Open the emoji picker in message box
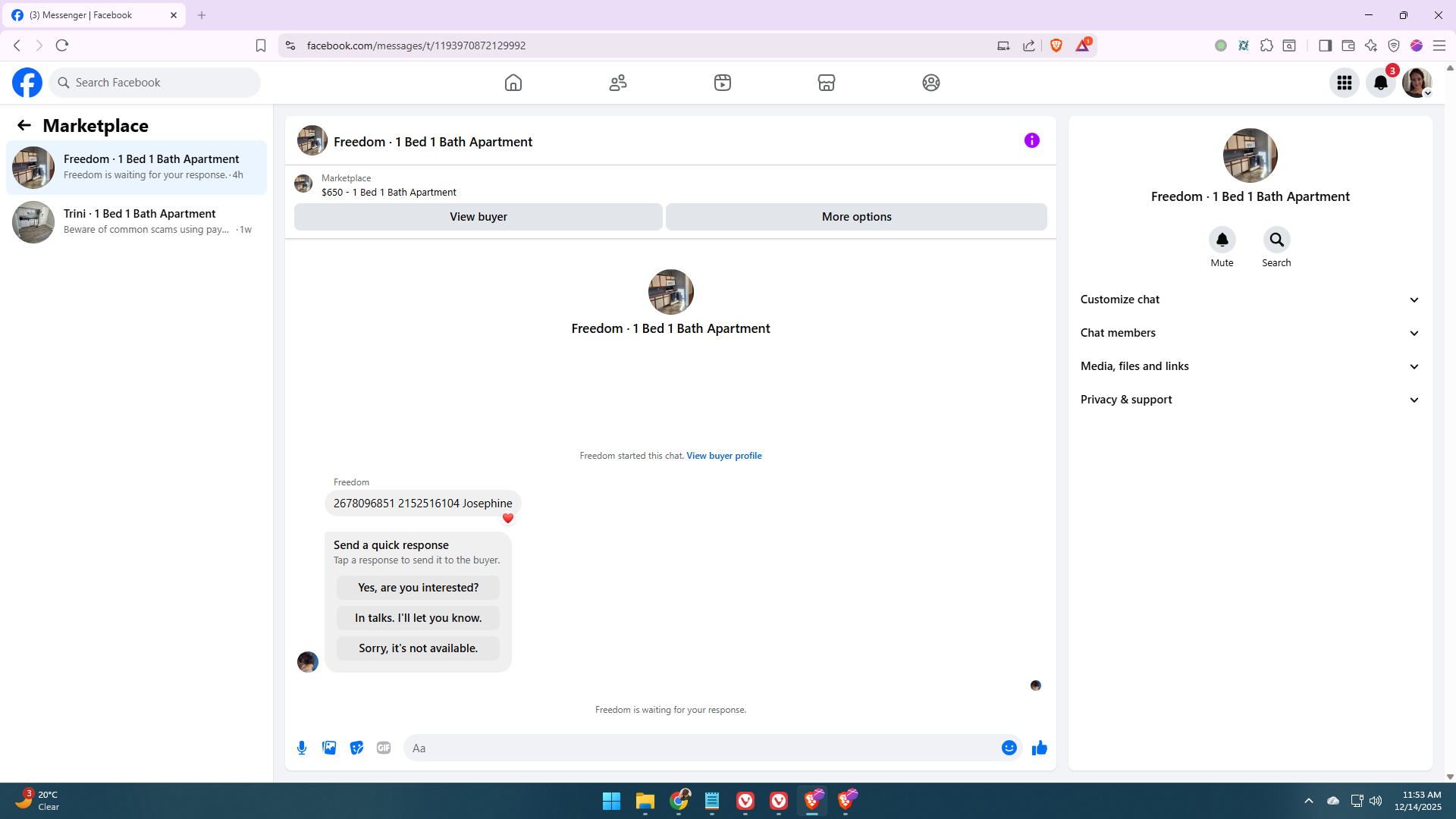Screen dimensions: 1456x819 pos(1009,748)
